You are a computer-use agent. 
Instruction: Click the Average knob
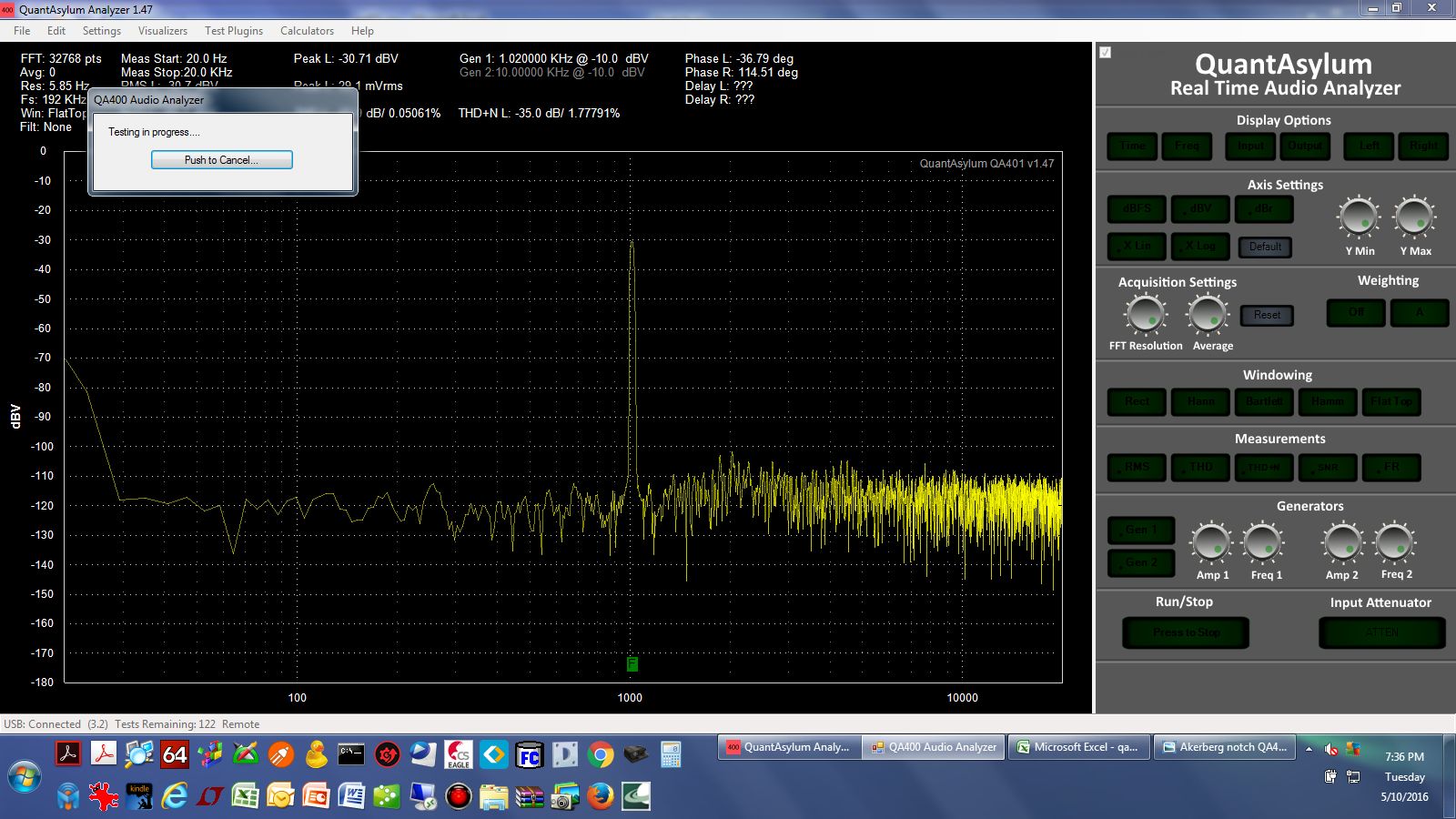[x=1208, y=315]
